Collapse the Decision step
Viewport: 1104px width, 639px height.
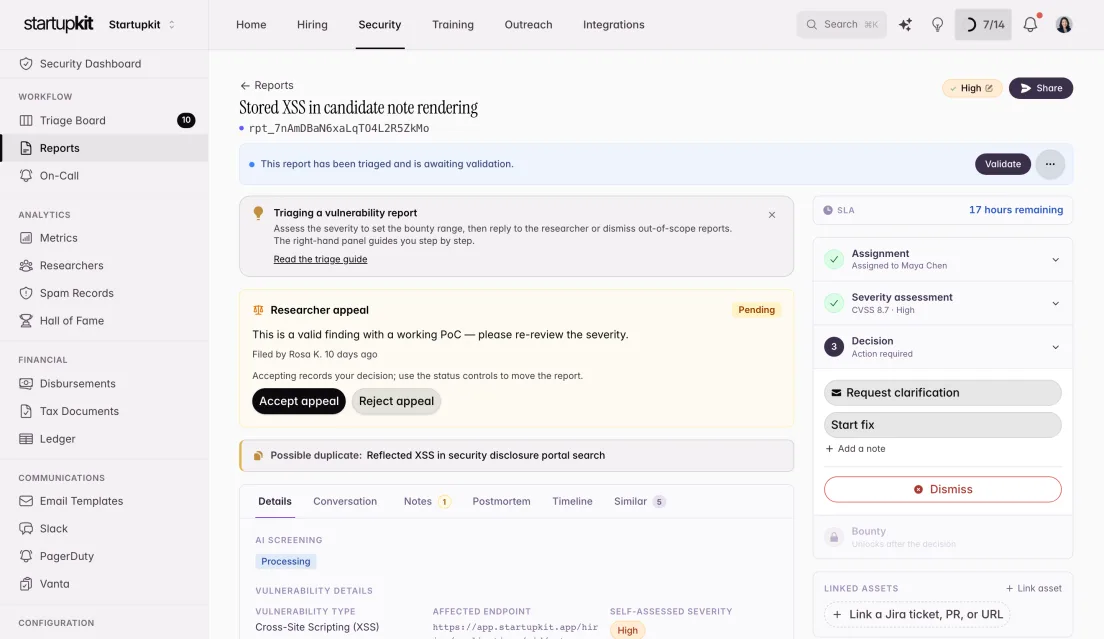tap(943, 347)
